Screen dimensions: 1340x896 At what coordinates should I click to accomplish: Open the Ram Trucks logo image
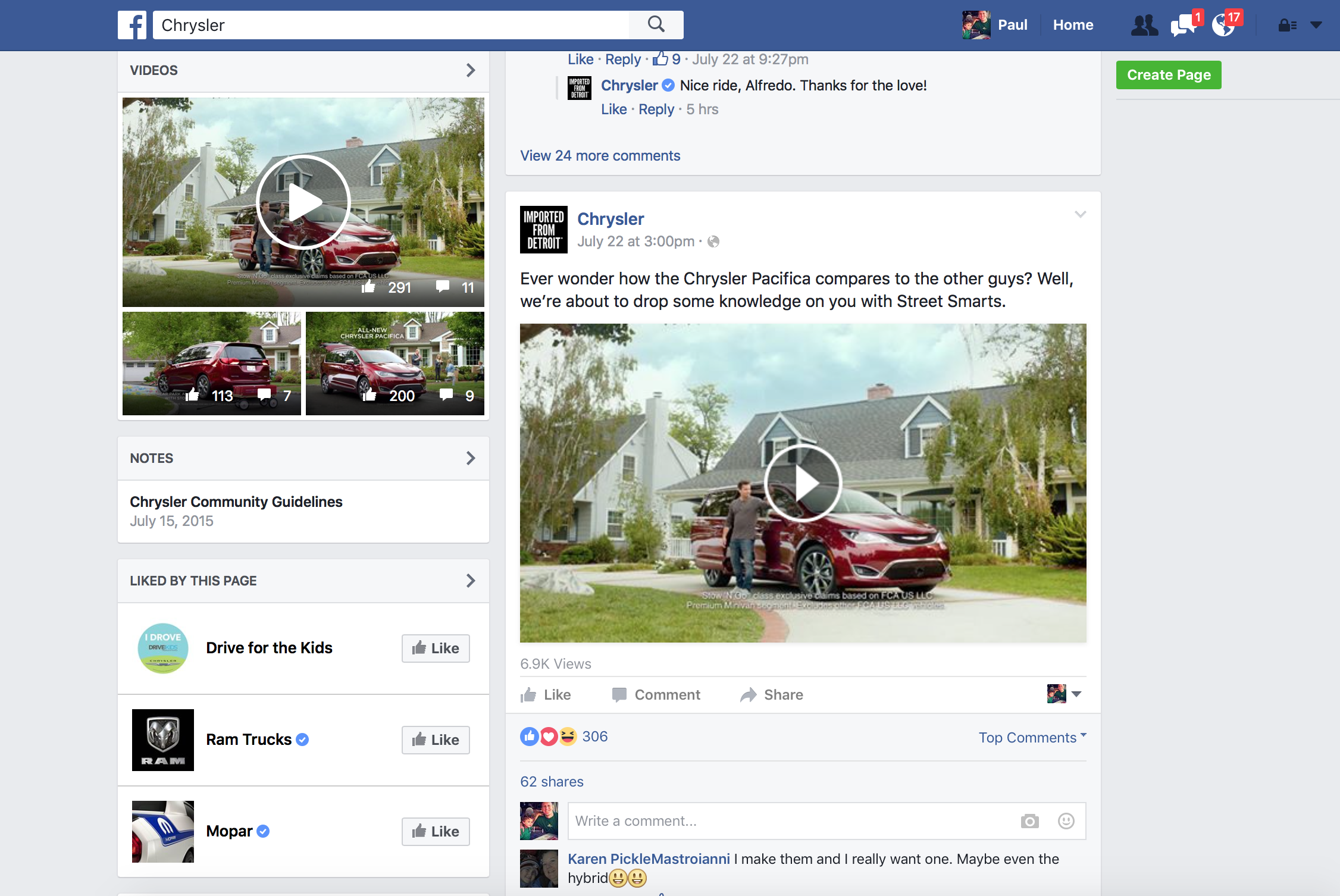tap(163, 740)
